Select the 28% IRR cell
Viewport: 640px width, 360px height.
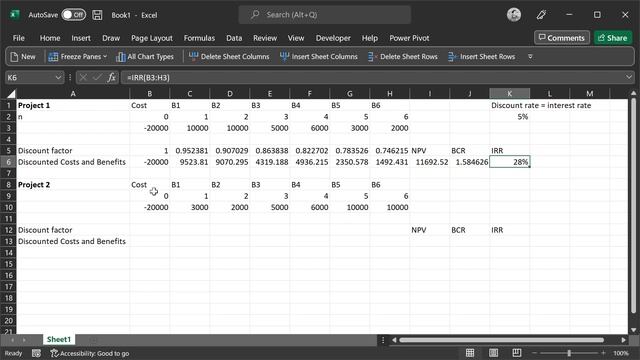tap(509, 162)
